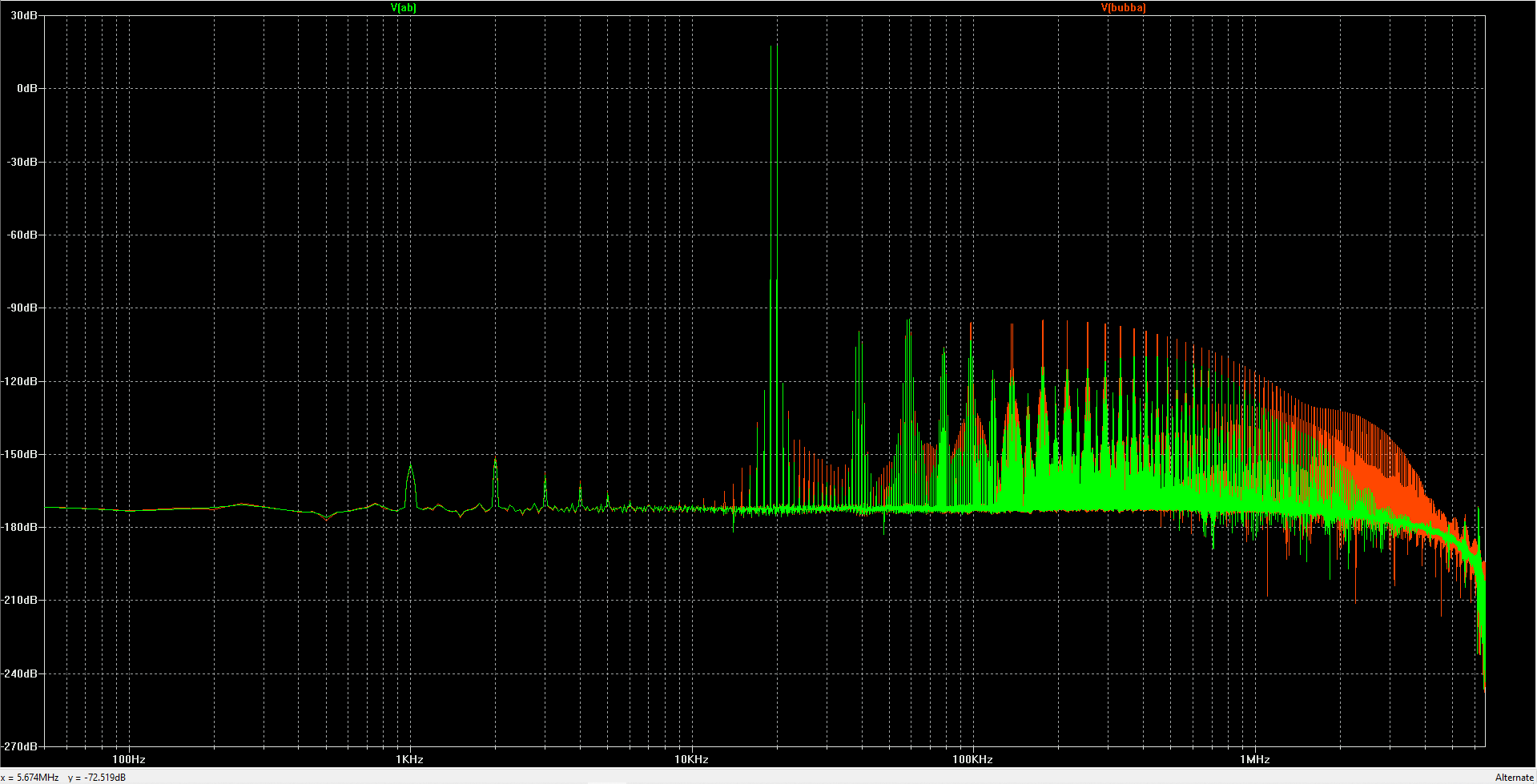Click the 1MHz frequency axis label
This screenshot has width=1537, height=784.
[1255, 759]
